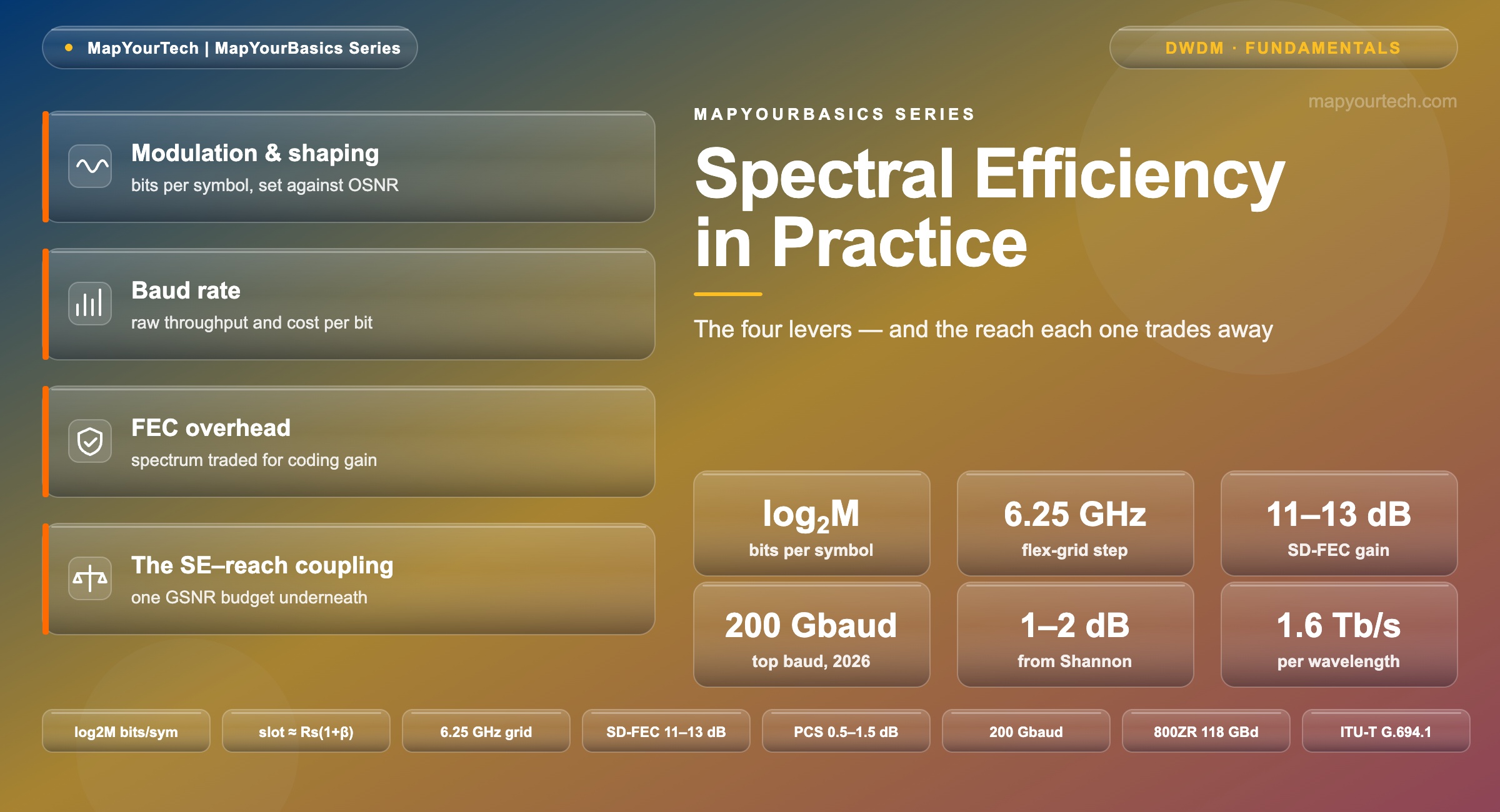Click 'raw throughput and cost per bit' text
This screenshot has height=812, width=1500.
[x=252, y=323]
